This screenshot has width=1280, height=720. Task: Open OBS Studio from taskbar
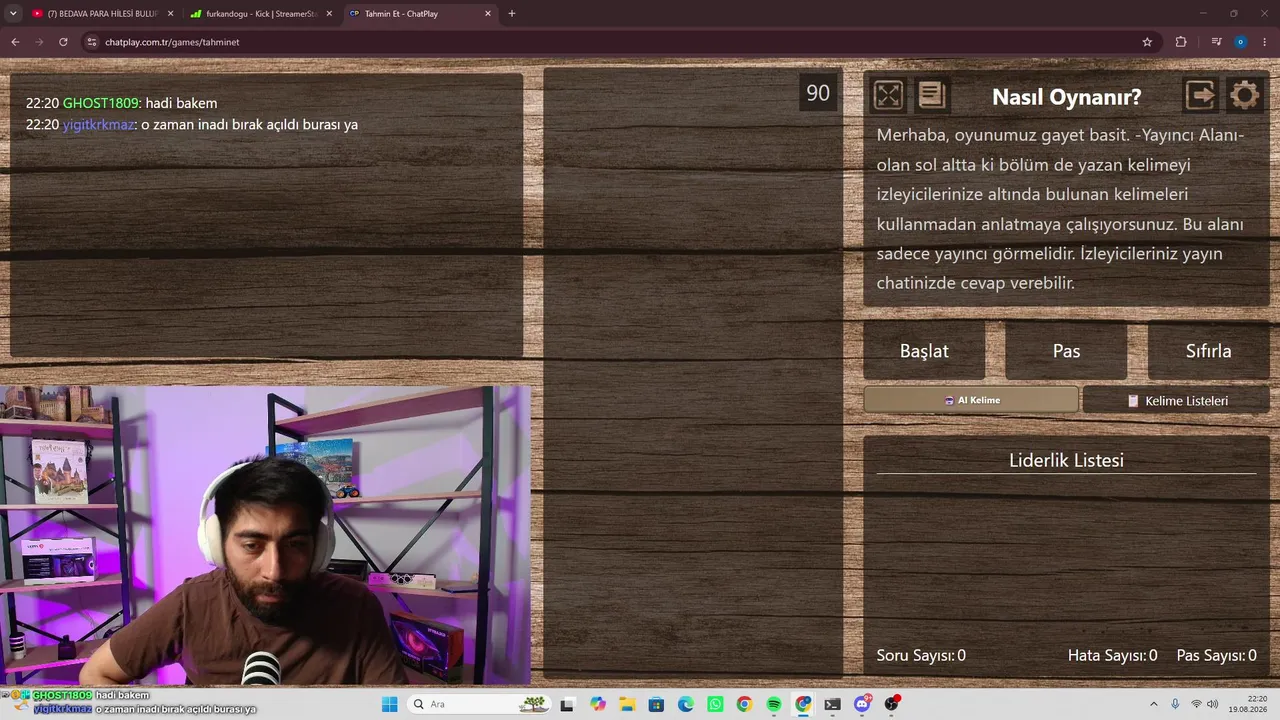[892, 704]
